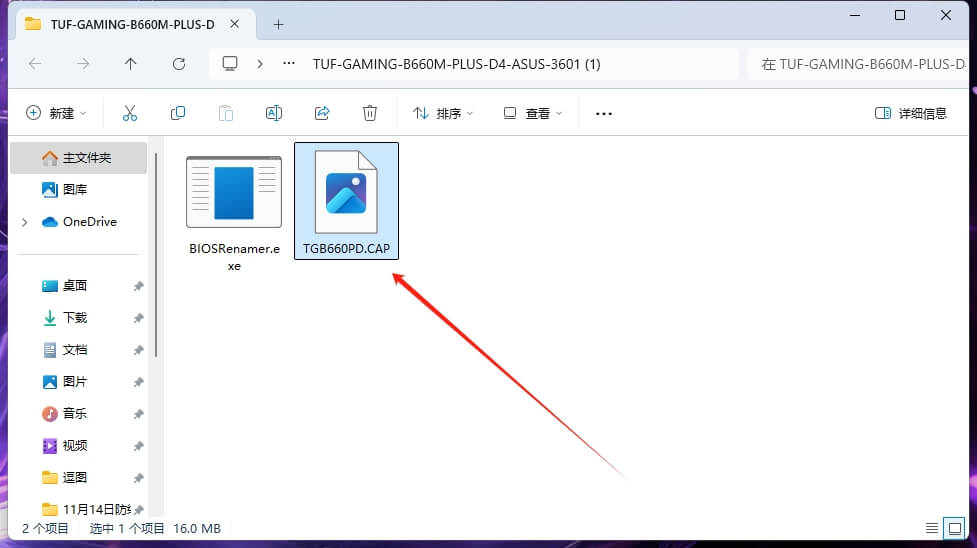Switch to large icons view layout
Screen dimensions: 977x548
pyautogui.click(x=954, y=528)
